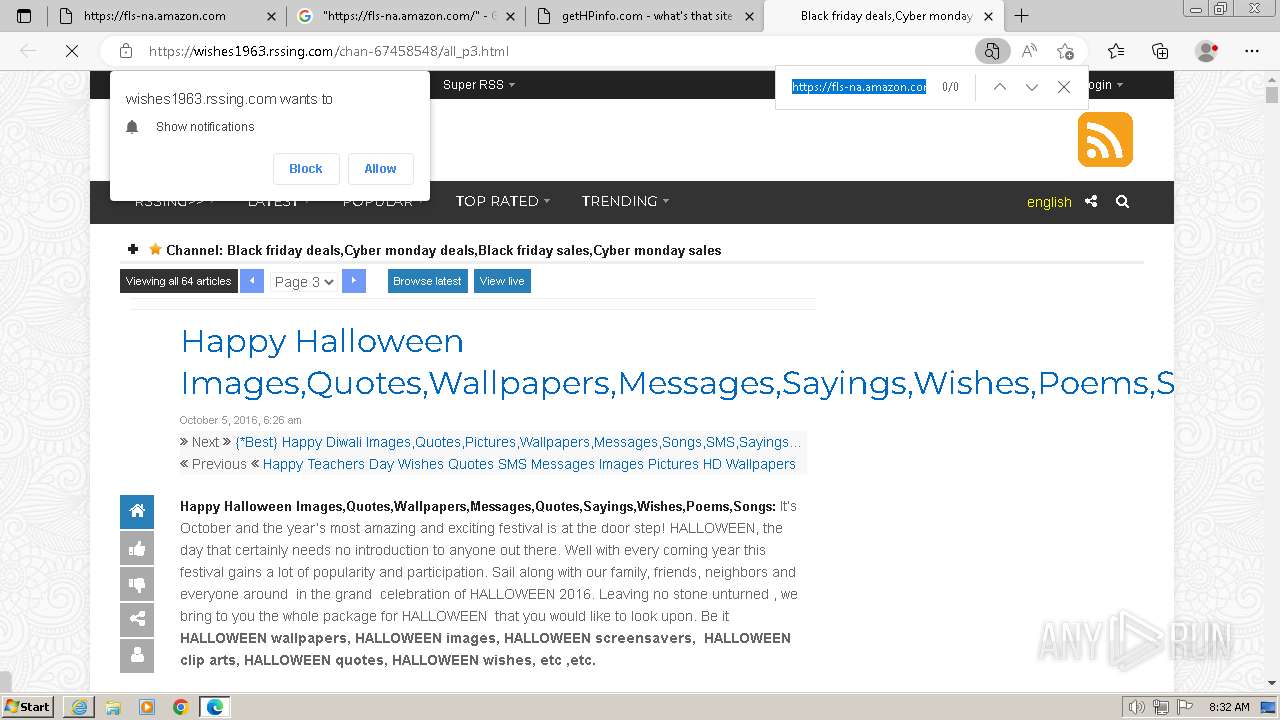View site information lock icon
The width and height of the screenshot is (1280, 720).
126,51
